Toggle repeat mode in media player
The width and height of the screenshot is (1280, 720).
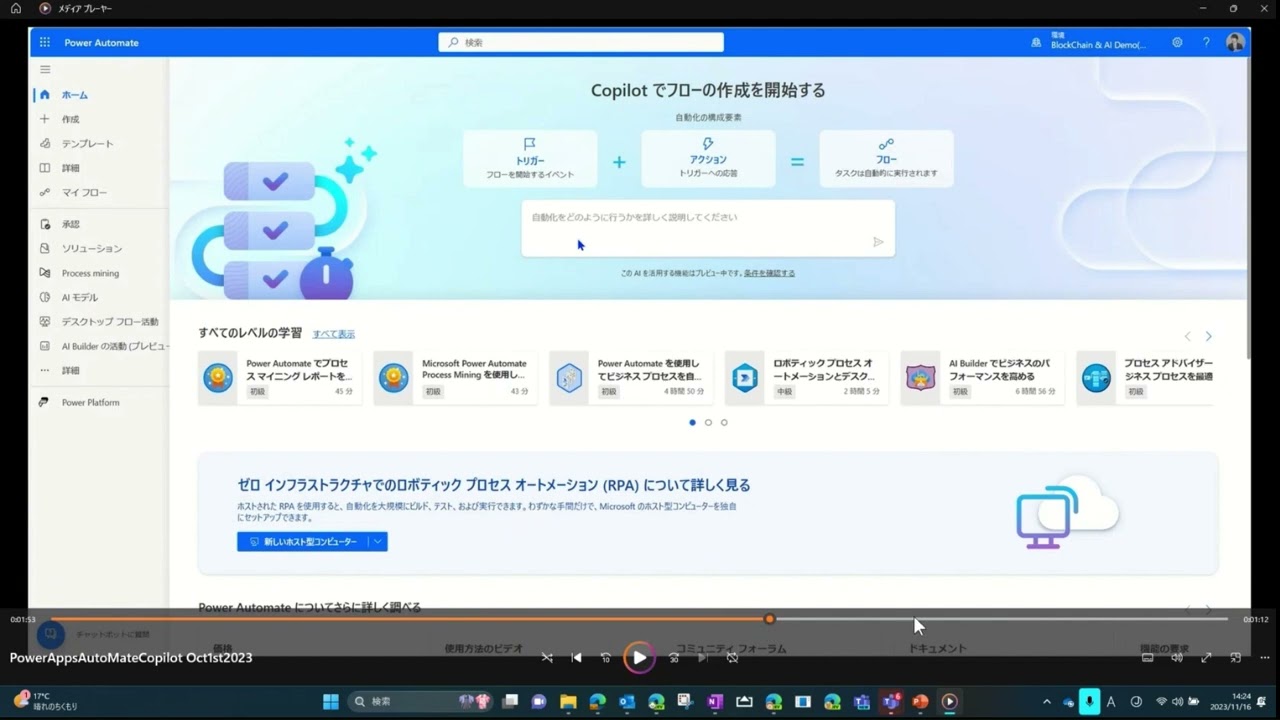click(x=732, y=657)
